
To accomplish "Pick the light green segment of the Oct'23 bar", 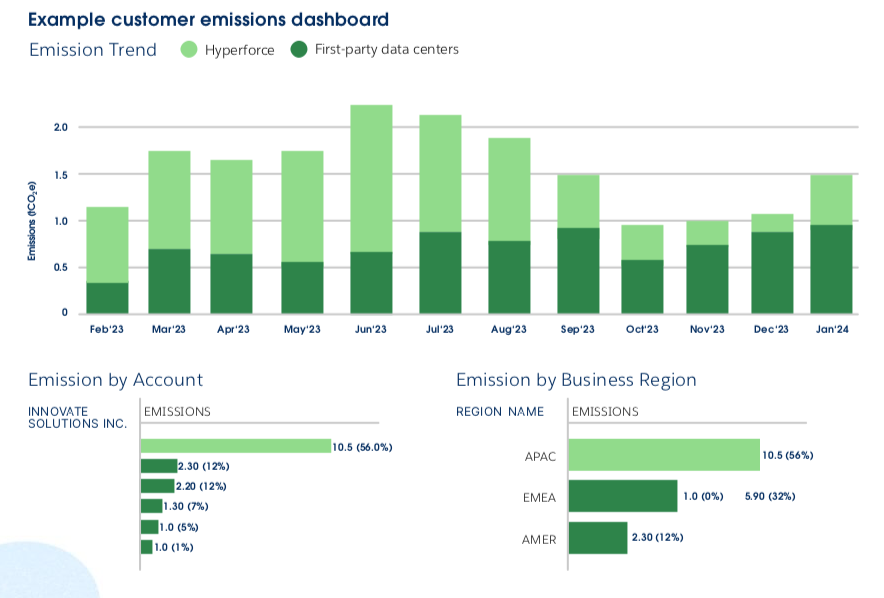I will [642, 242].
